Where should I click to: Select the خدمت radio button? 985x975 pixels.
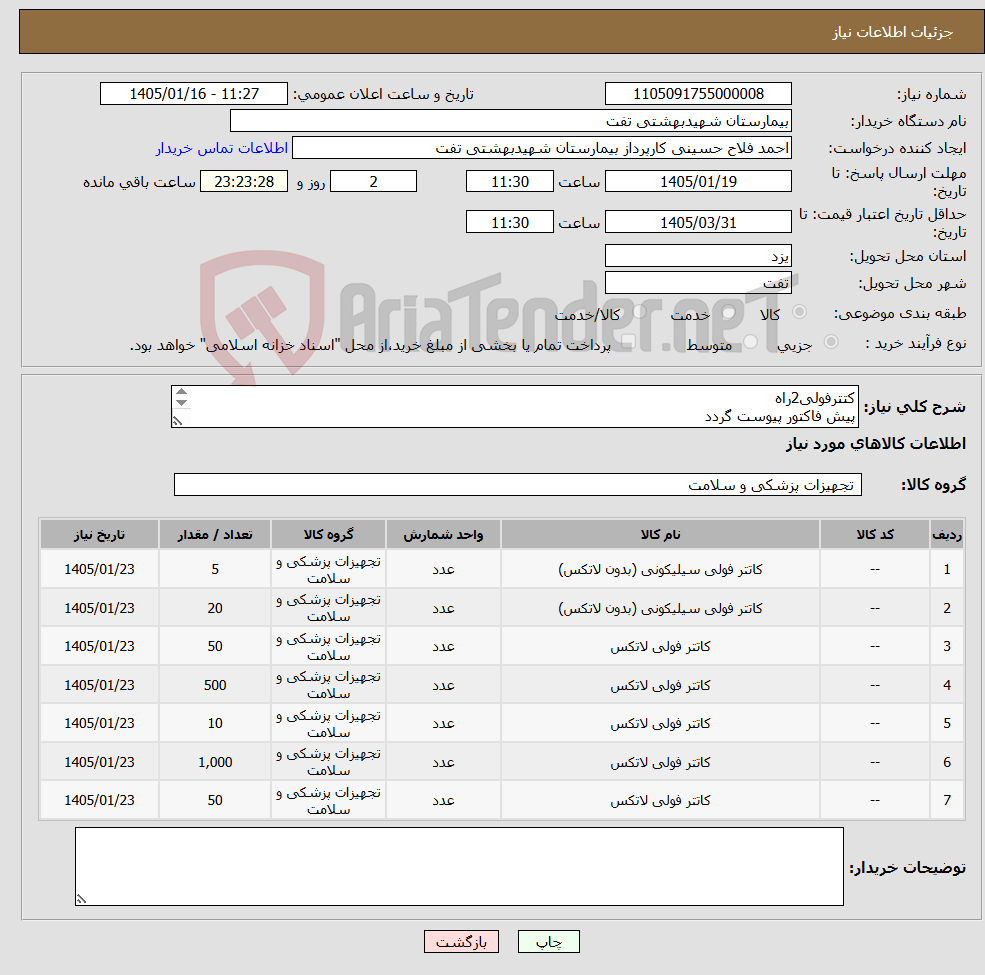tap(729, 312)
